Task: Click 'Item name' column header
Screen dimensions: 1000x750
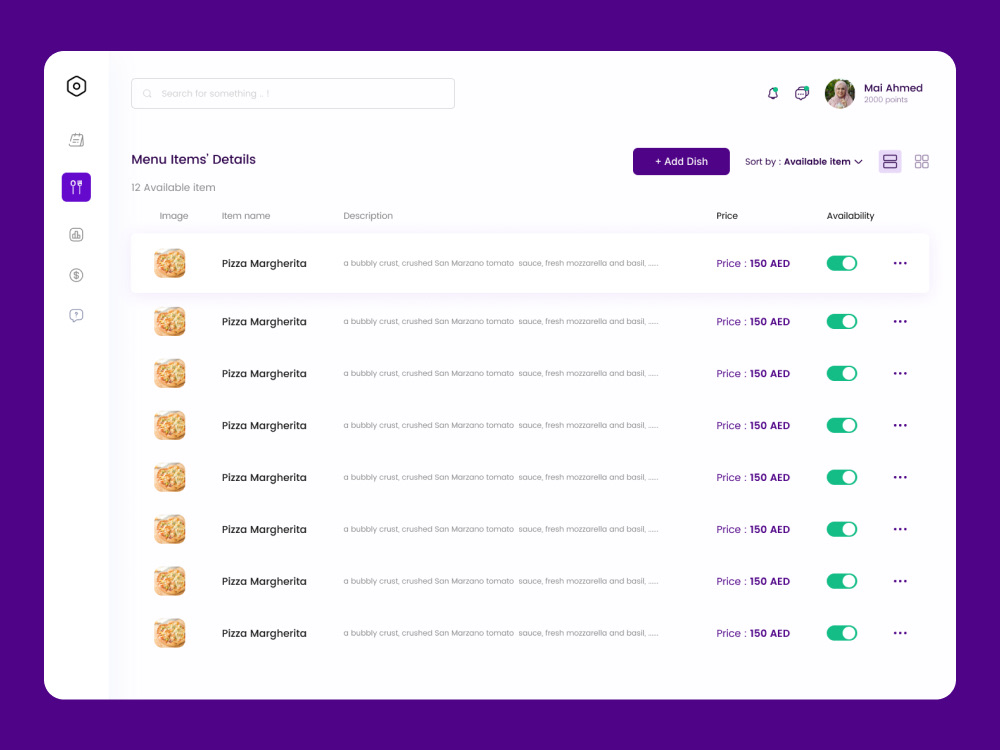Action: 246,216
